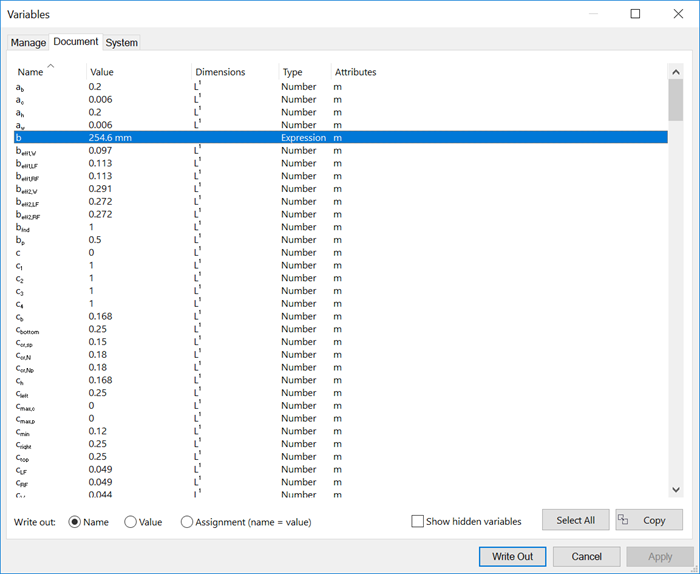Select the a_b variable row

point(341,87)
